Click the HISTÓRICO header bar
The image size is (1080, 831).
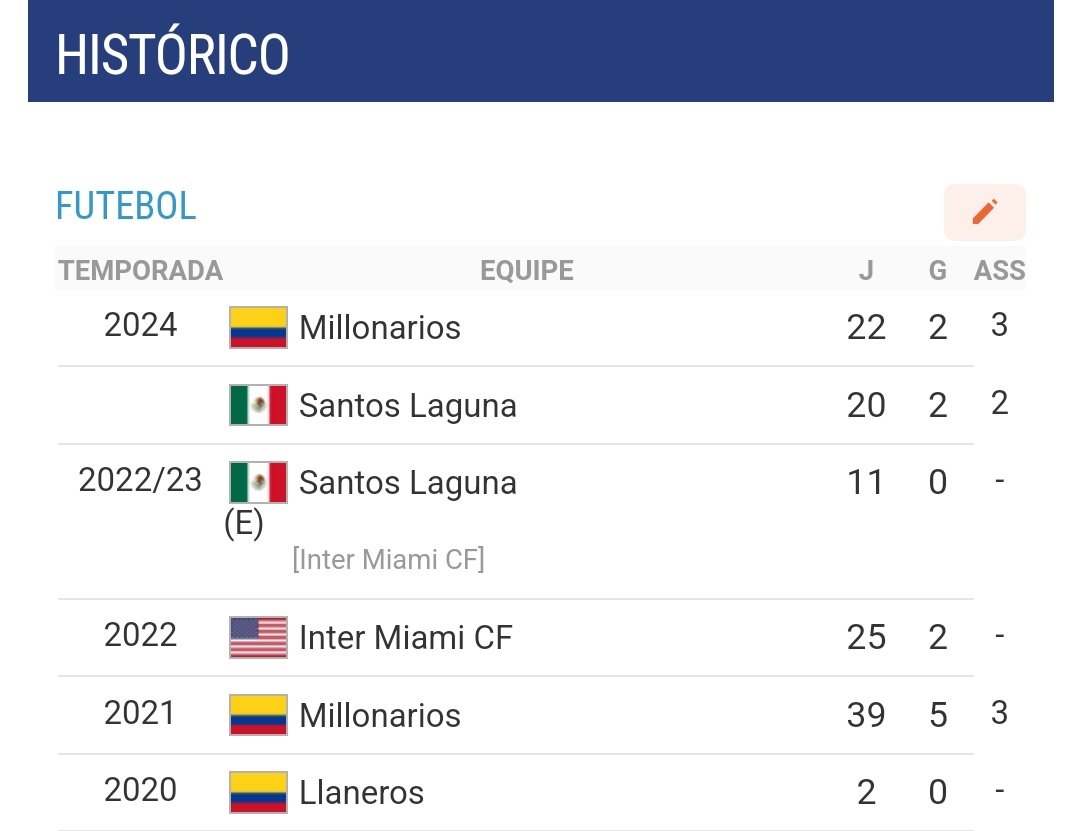[540, 52]
